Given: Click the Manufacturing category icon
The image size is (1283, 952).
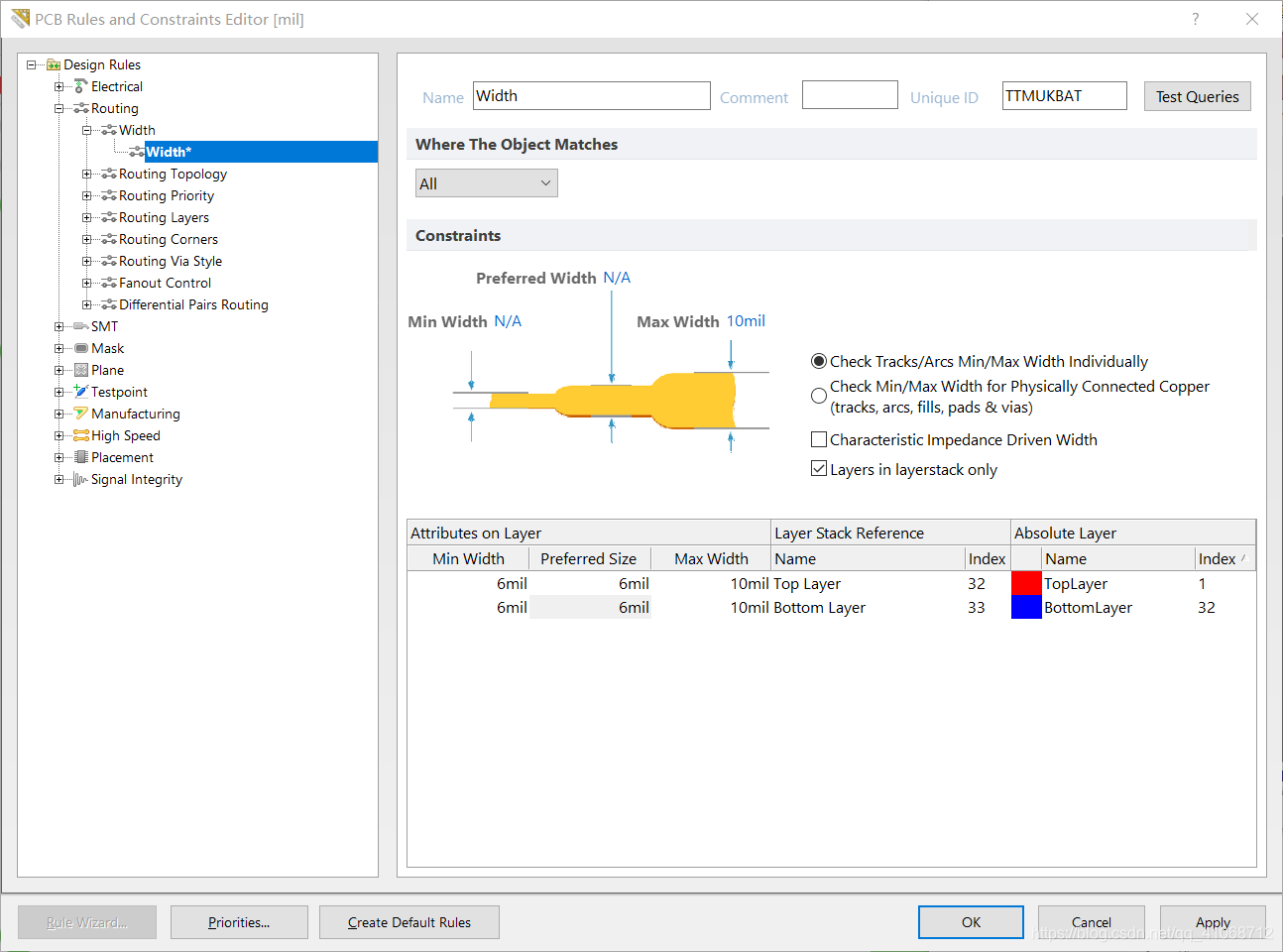Looking at the screenshot, I should tap(81, 414).
